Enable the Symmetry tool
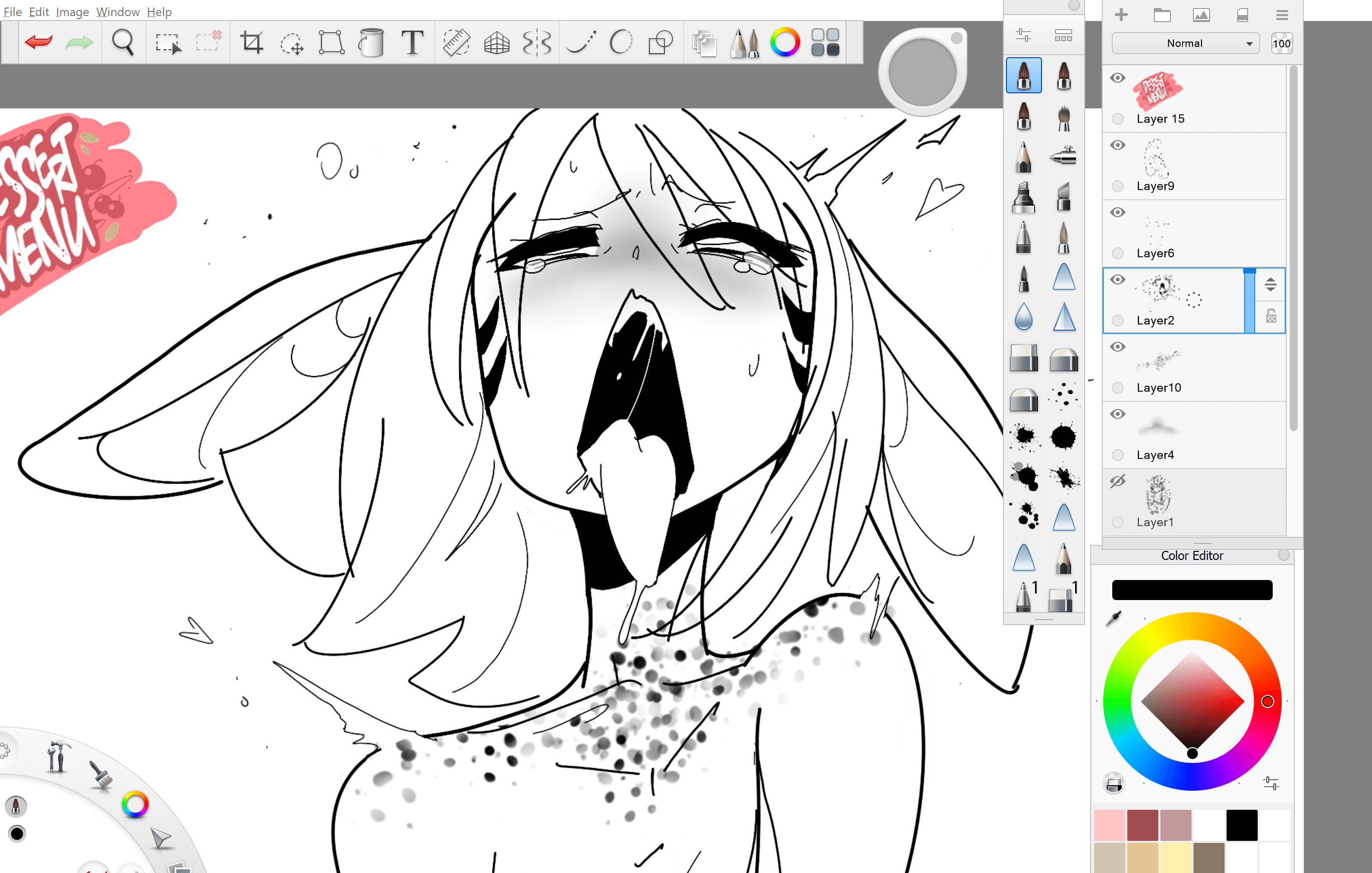Viewport: 1372px width, 873px height. (537, 42)
